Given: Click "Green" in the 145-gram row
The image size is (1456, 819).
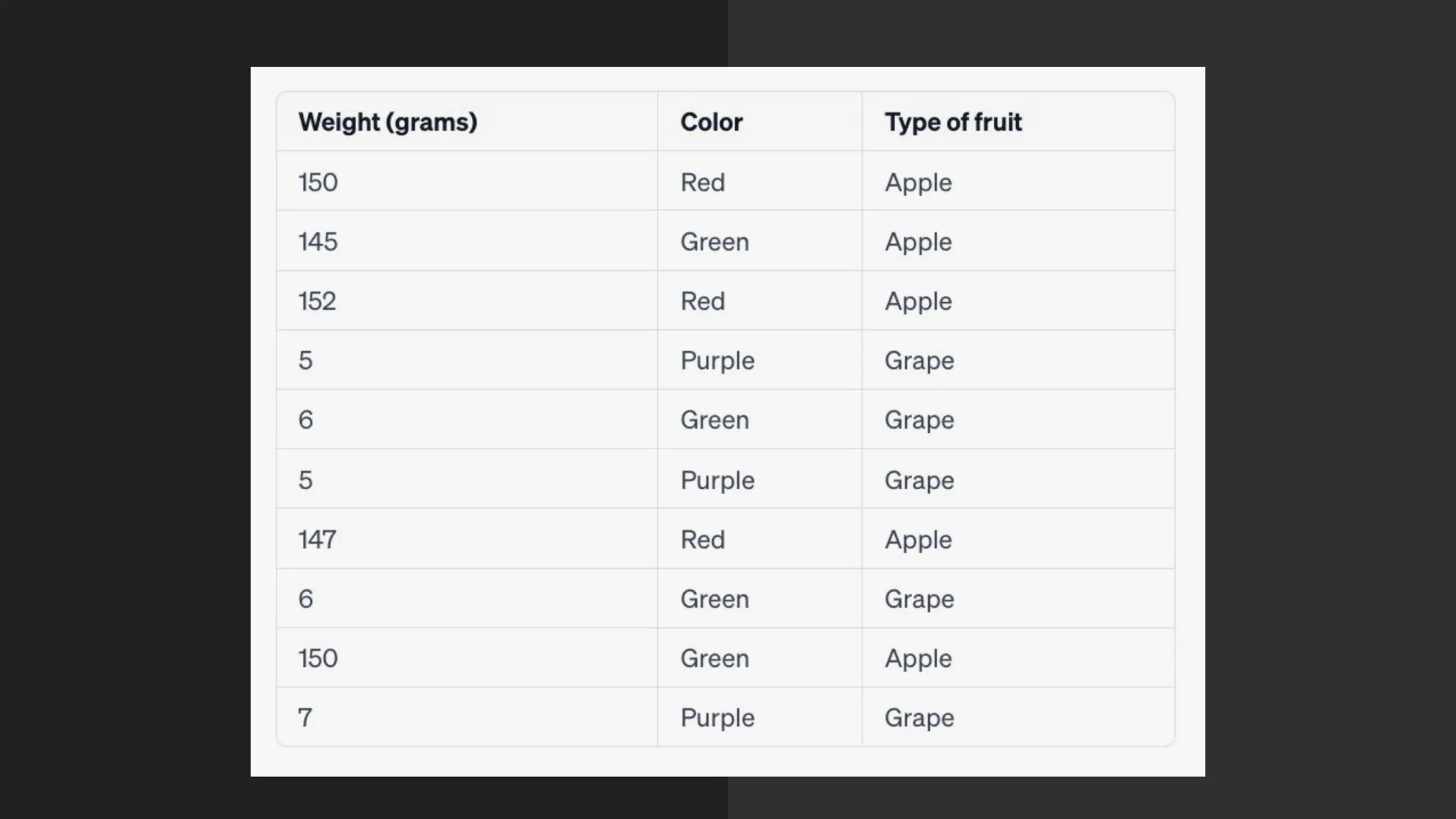Looking at the screenshot, I should [714, 242].
